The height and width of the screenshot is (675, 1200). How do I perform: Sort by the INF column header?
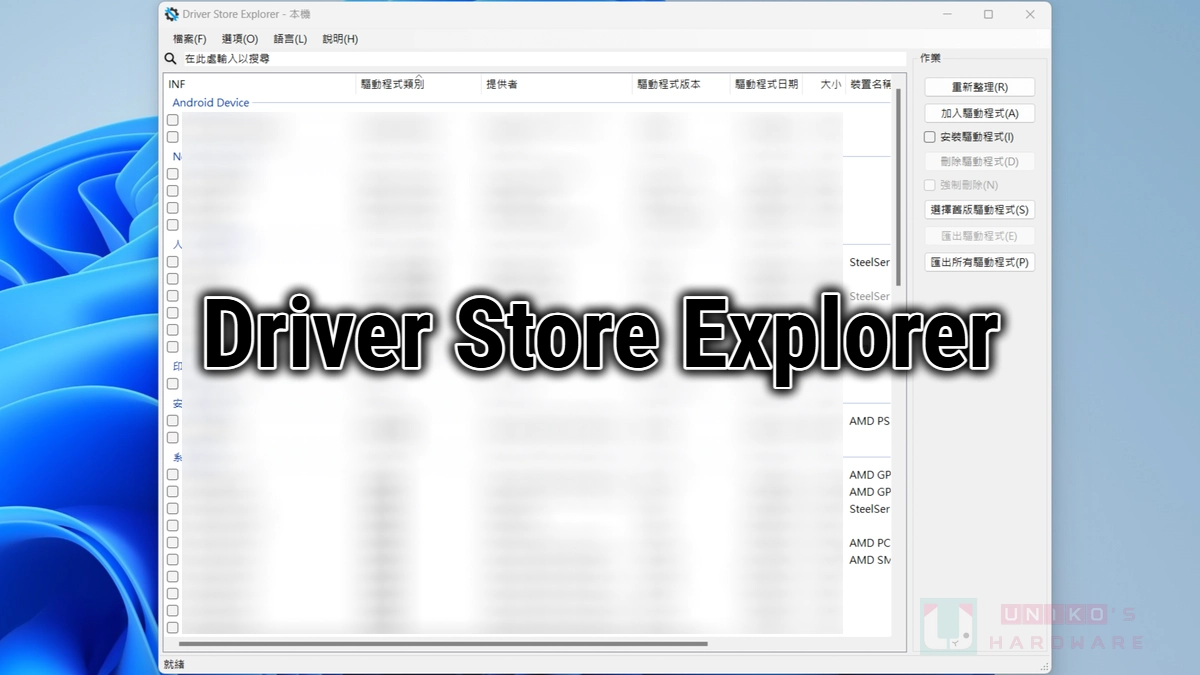coord(260,85)
